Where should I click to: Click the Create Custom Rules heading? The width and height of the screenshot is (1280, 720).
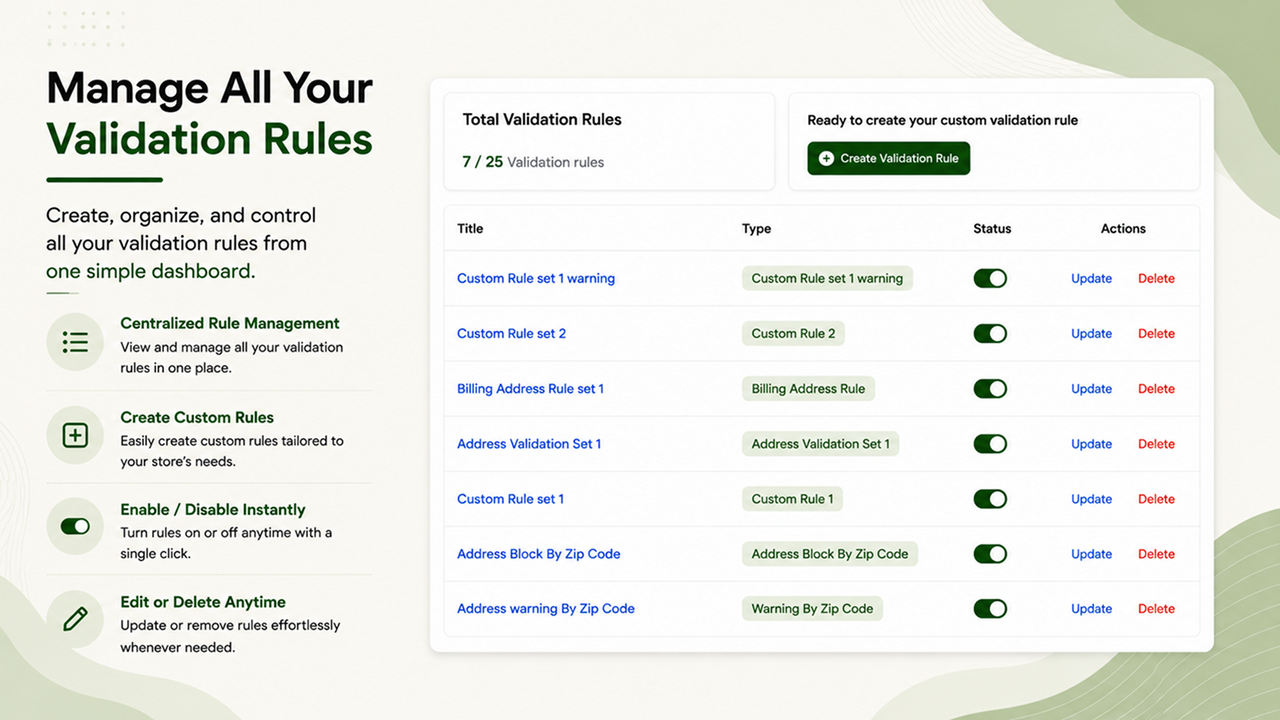pyautogui.click(x=197, y=417)
